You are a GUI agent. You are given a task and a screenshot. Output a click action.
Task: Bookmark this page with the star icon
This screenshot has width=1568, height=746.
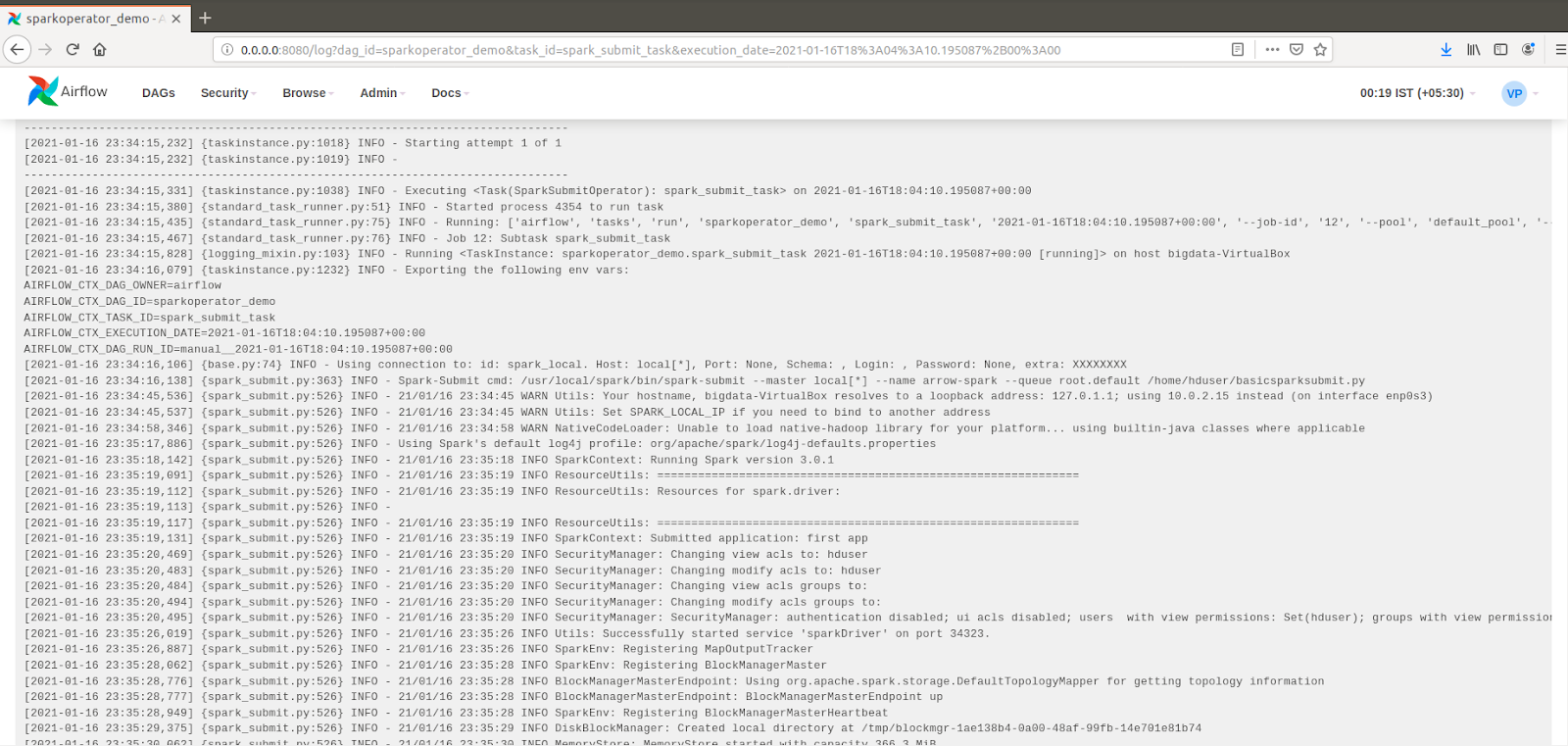(x=1320, y=49)
